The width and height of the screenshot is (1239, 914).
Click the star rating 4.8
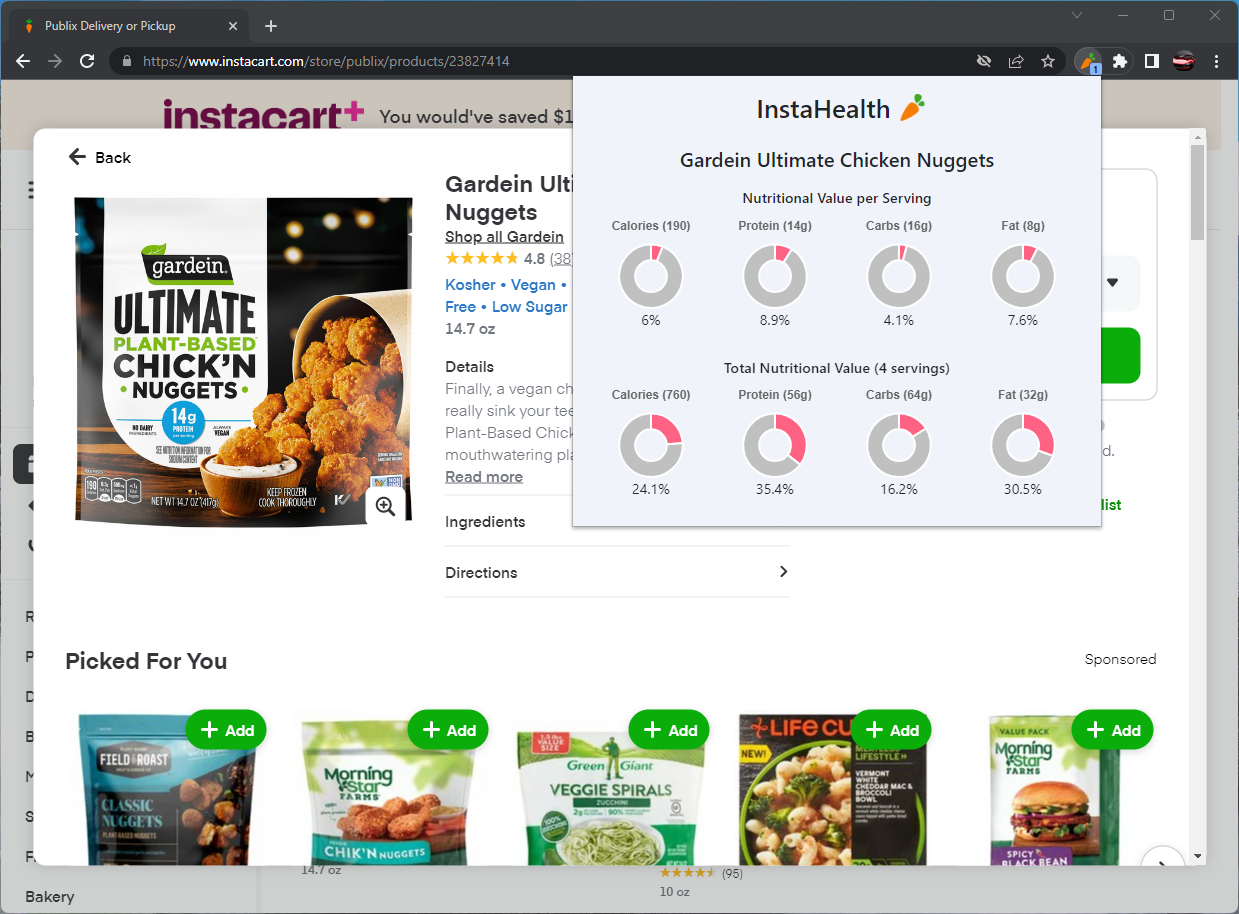pyautogui.click(x=495, y=259)
